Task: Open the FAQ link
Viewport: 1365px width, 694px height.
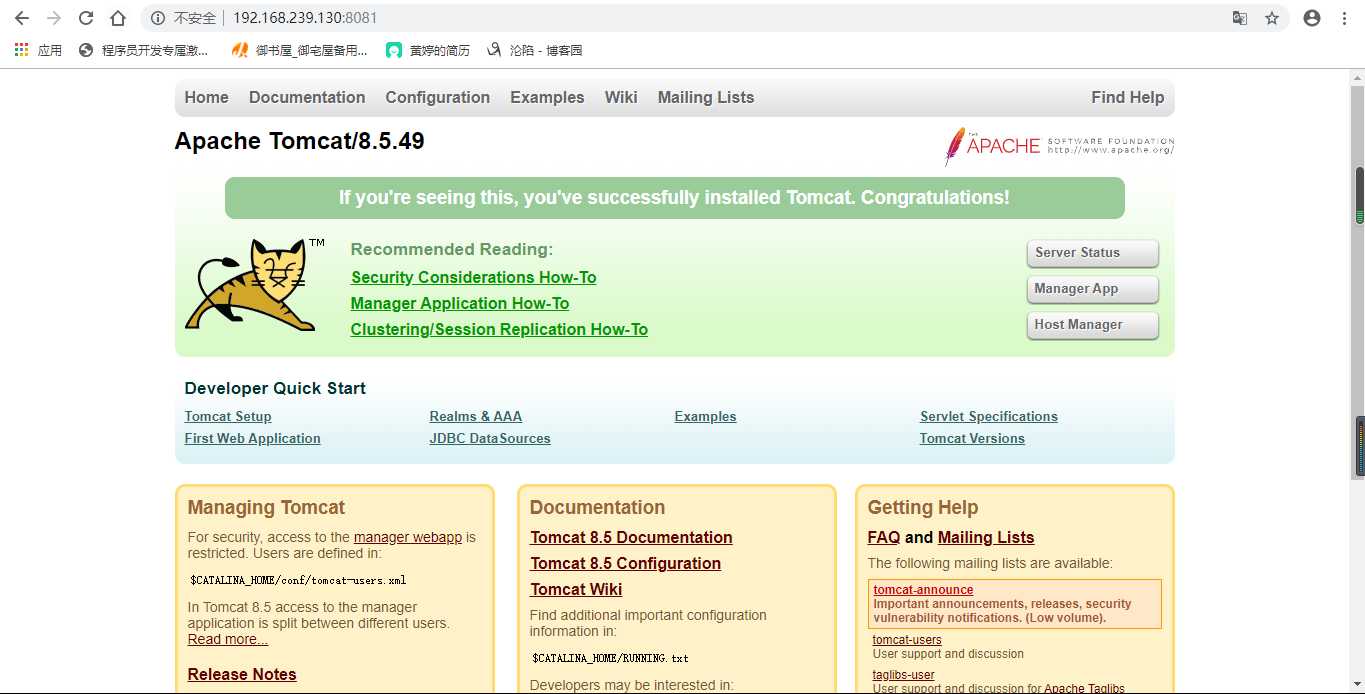Action: (884, 538)
